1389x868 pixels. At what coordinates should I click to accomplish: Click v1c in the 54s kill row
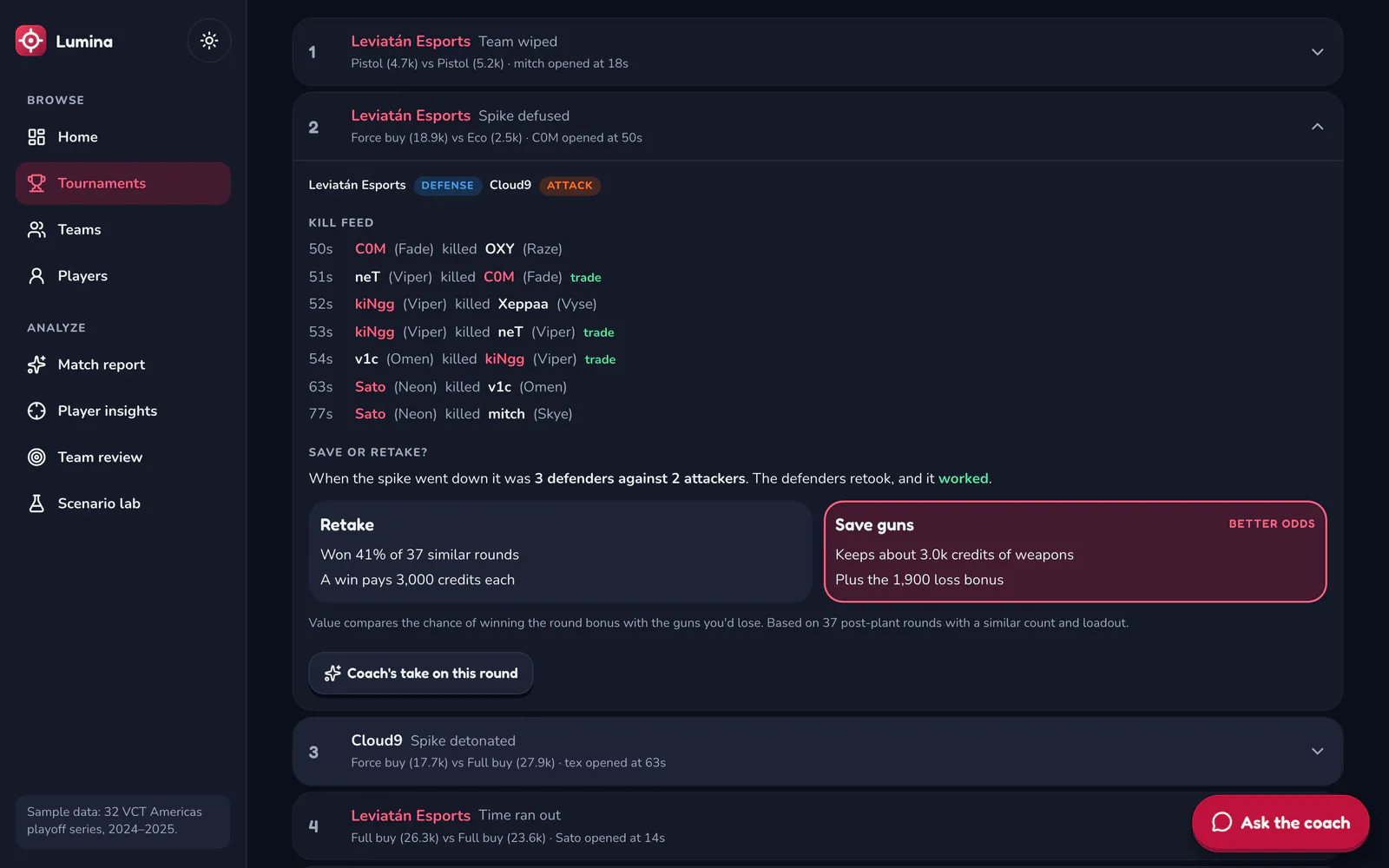pos(366,359)
